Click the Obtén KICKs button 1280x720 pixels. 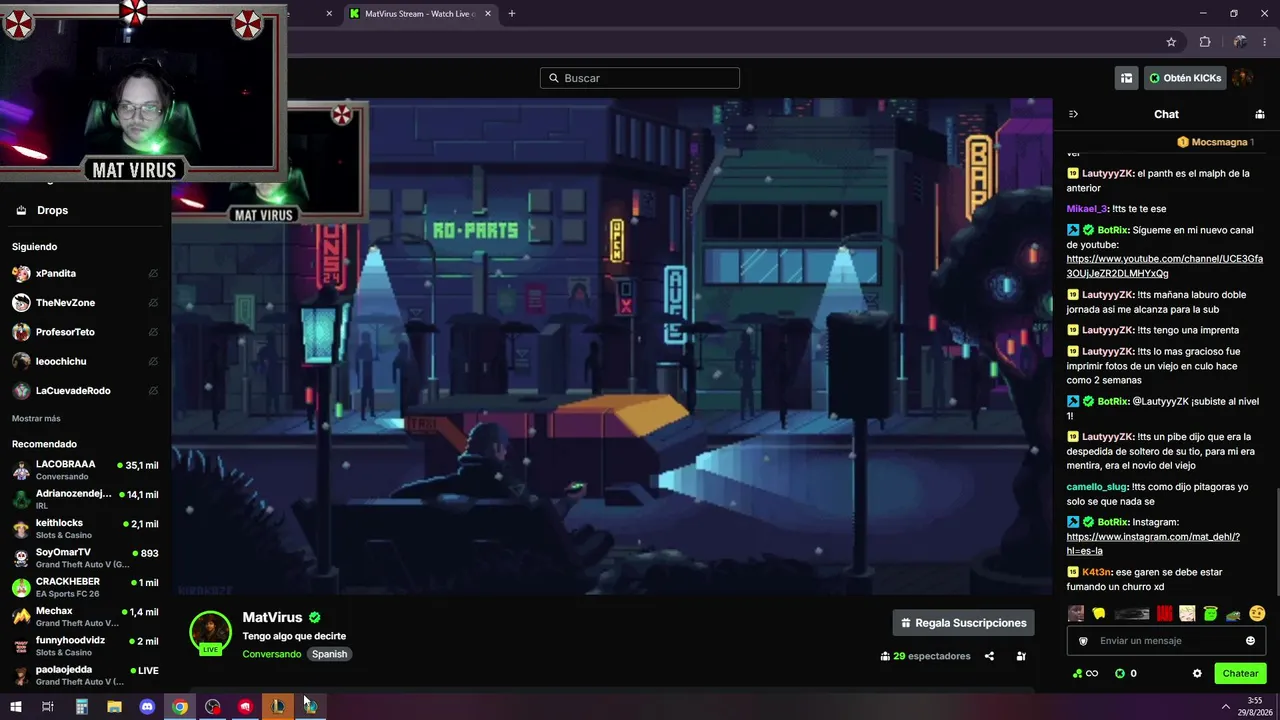(x=1185, y=78)
